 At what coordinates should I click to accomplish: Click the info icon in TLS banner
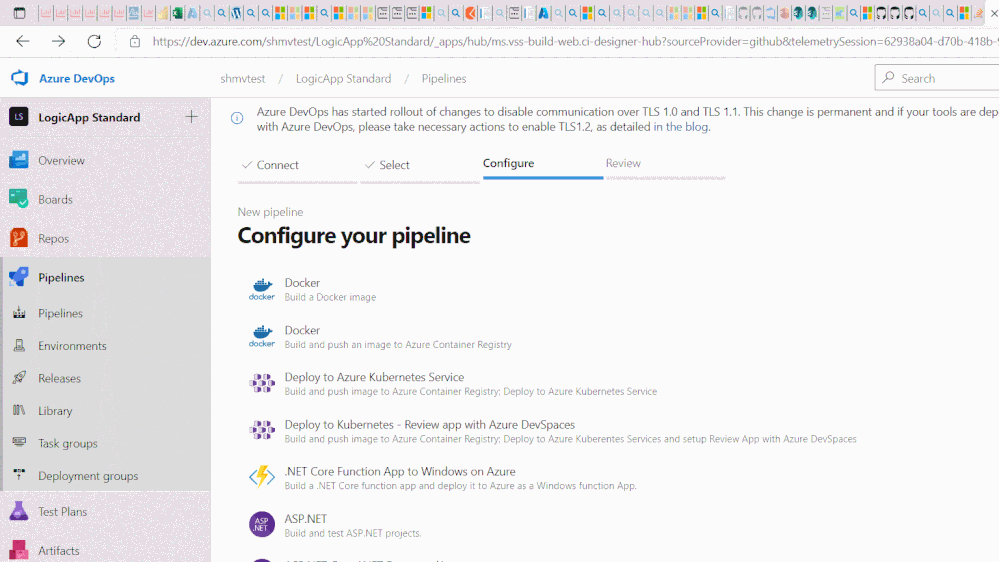(237, 118)
